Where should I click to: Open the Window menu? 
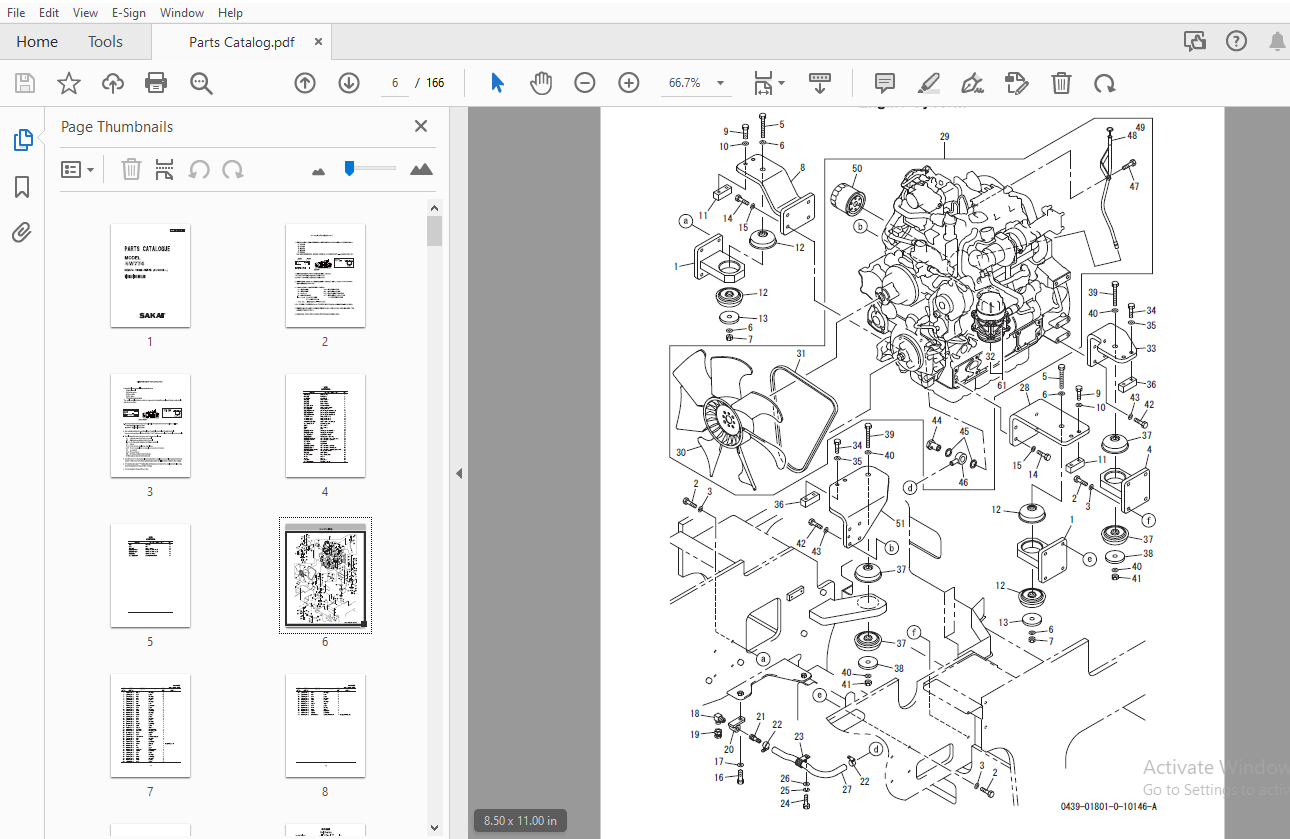(x=182, y=13)
